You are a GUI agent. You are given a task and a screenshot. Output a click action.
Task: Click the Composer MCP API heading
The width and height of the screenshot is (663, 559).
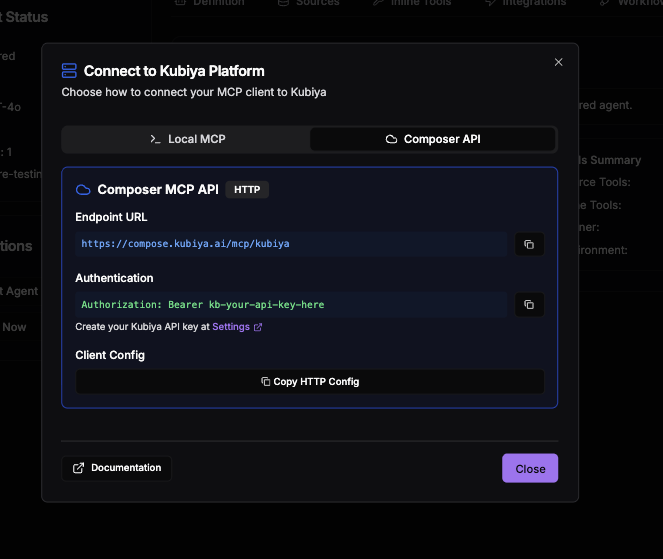[x=158, y=189]
